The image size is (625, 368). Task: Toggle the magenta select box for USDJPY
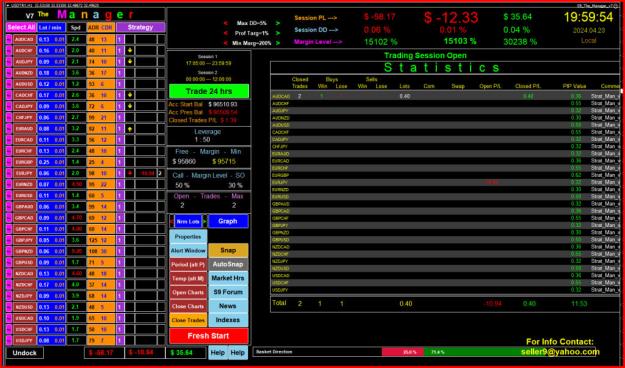9,340
